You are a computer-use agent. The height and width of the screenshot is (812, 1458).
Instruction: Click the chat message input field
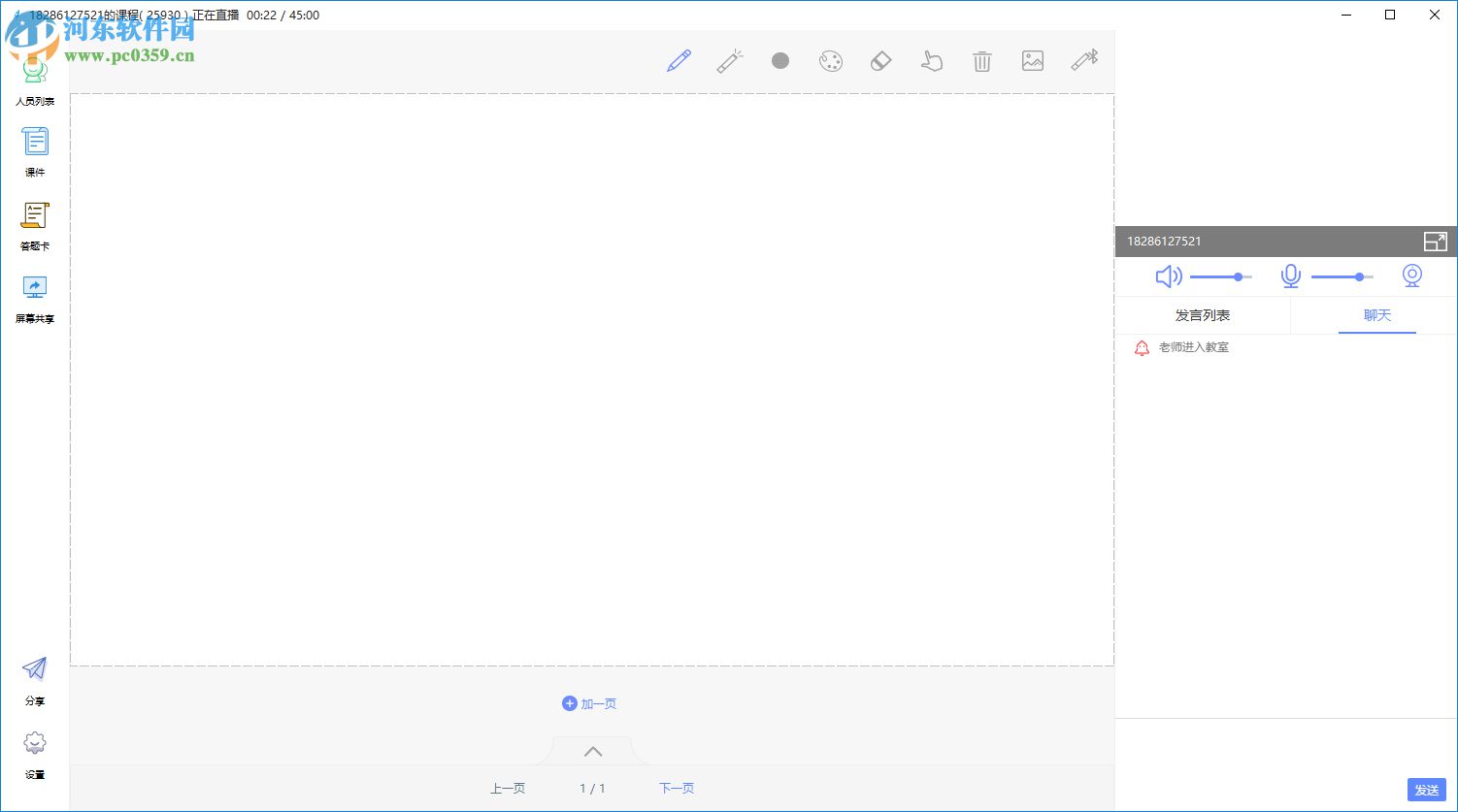(1286, 747)
